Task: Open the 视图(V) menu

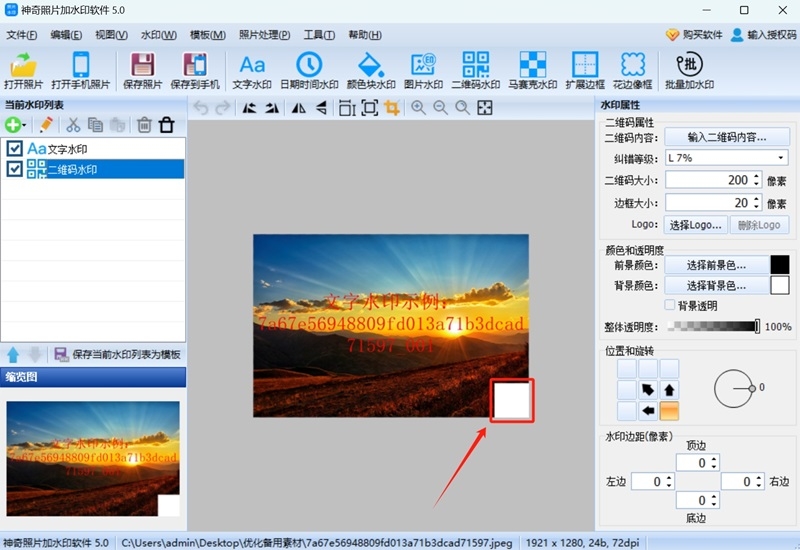Action: pos(111,35)
